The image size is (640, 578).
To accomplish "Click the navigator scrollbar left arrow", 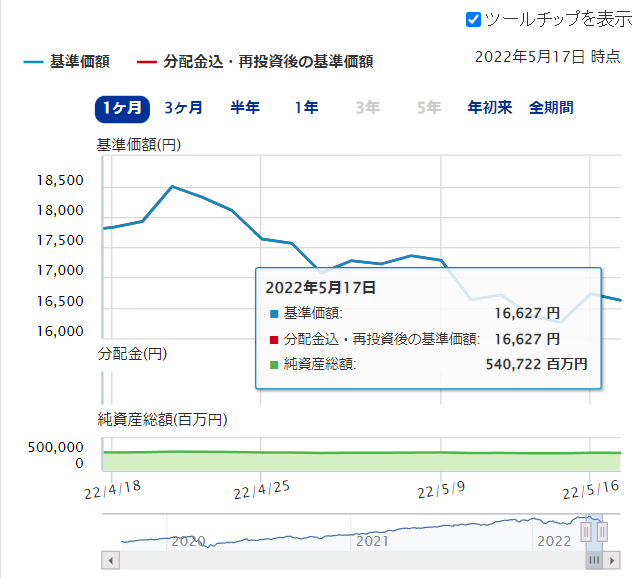I will point(110,560).
